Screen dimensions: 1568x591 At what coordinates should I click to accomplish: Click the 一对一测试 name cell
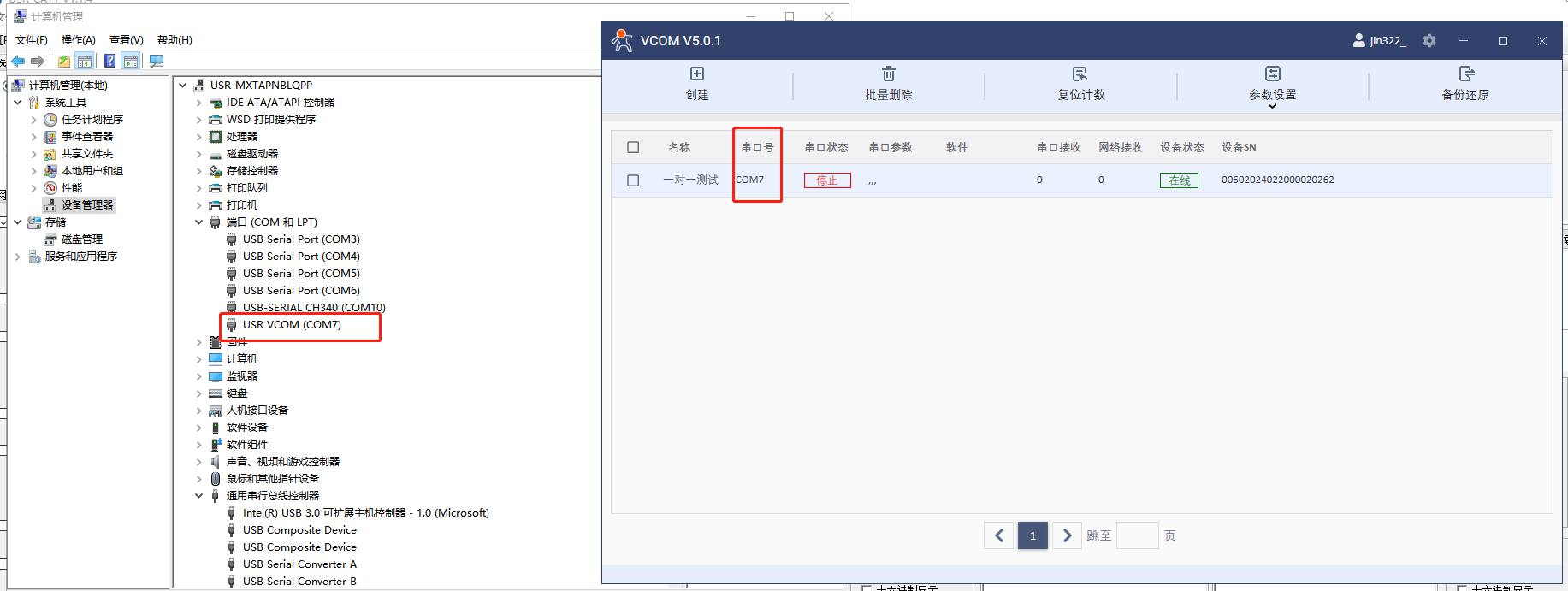coord(690,180)
